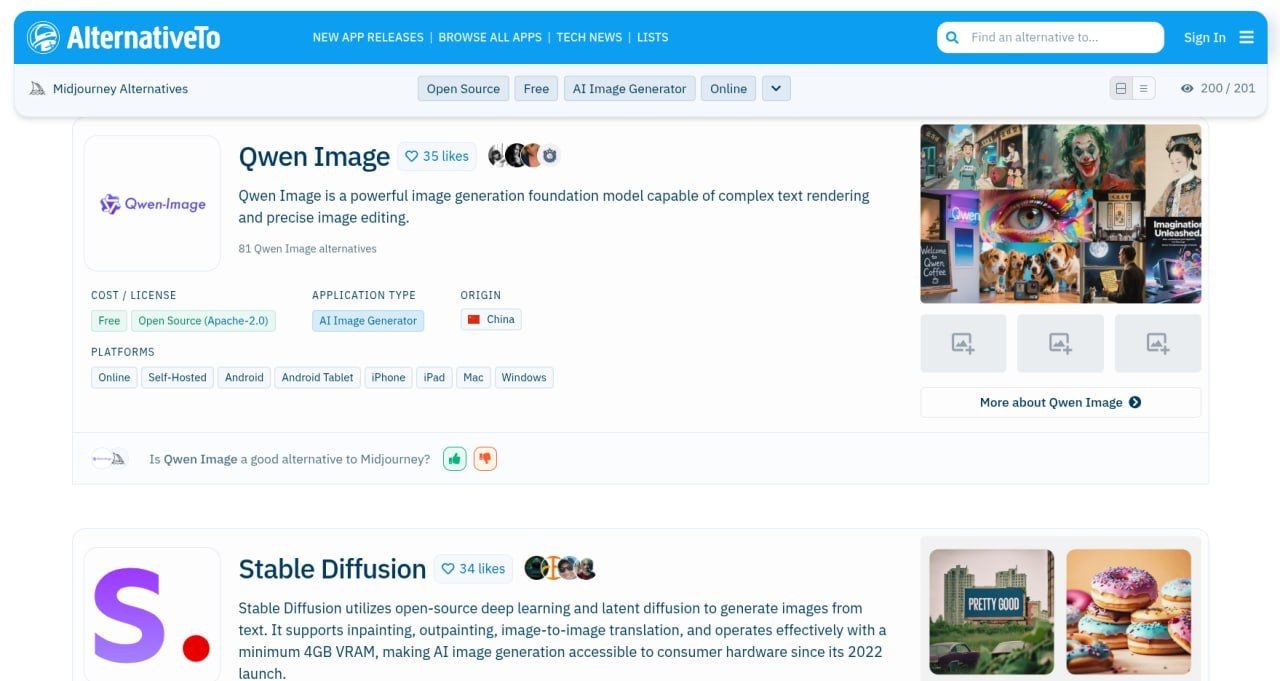Click Midjourney Alternatives breadcrumb text
This screenshot has height=681, width=1280.
pos(120,88)
